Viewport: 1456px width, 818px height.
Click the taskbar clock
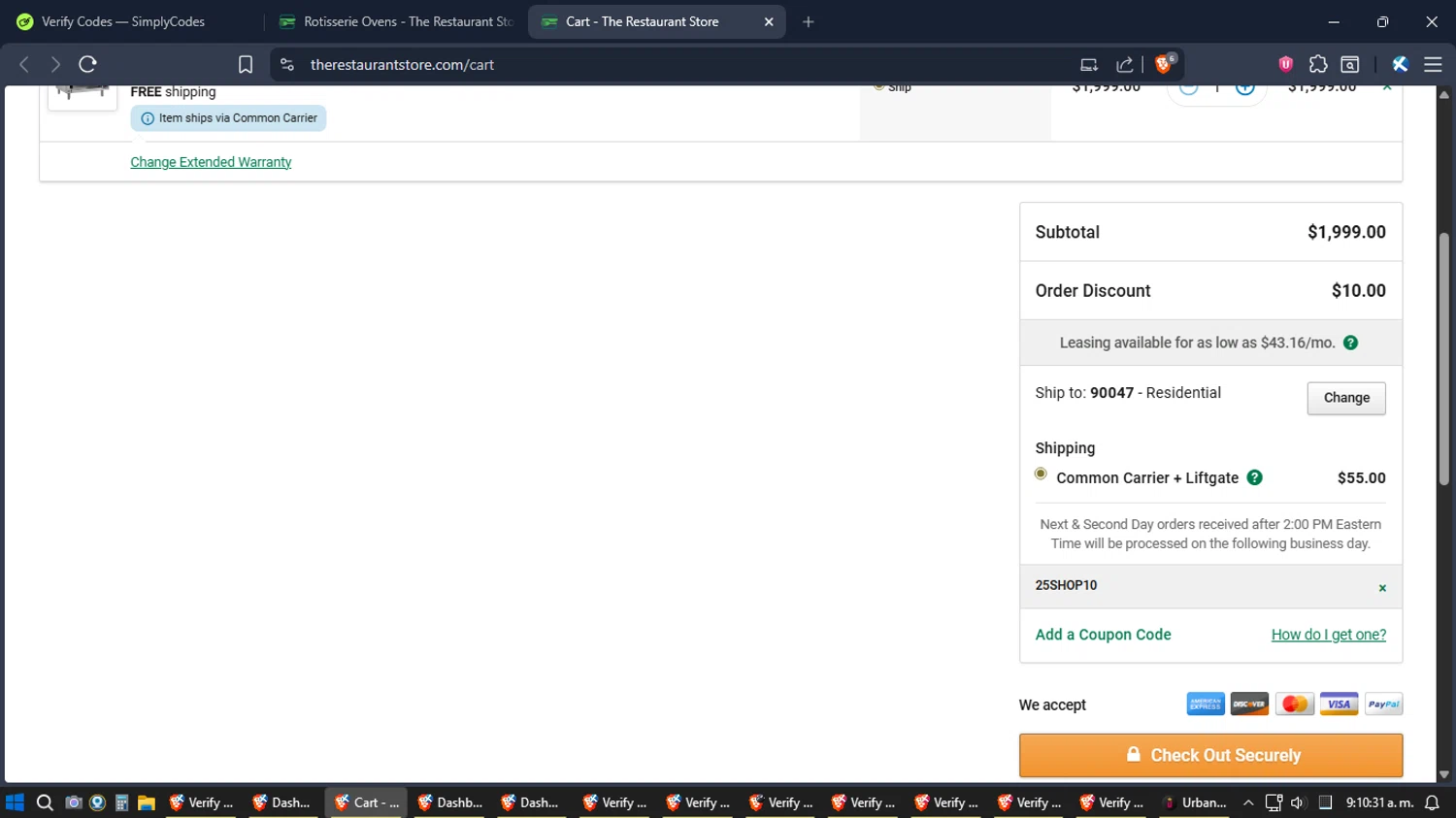click(x=1379, y=802)
